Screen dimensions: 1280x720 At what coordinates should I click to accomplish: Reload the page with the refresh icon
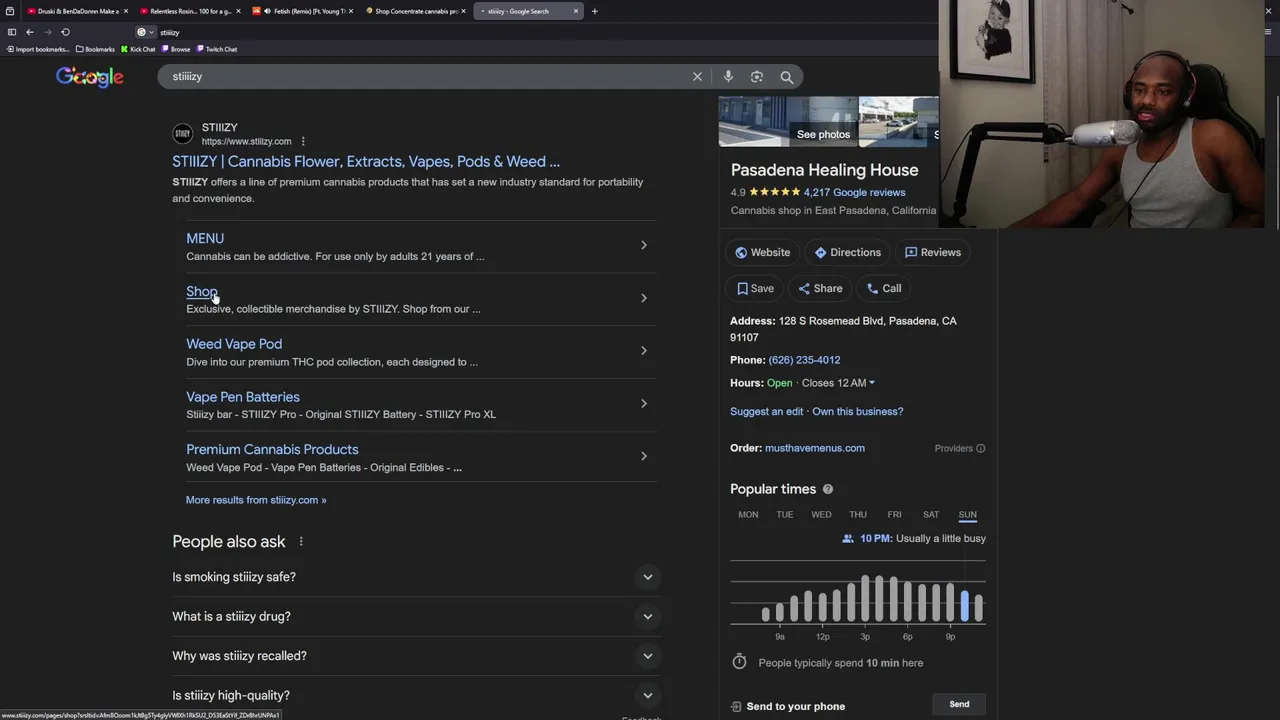65,32
